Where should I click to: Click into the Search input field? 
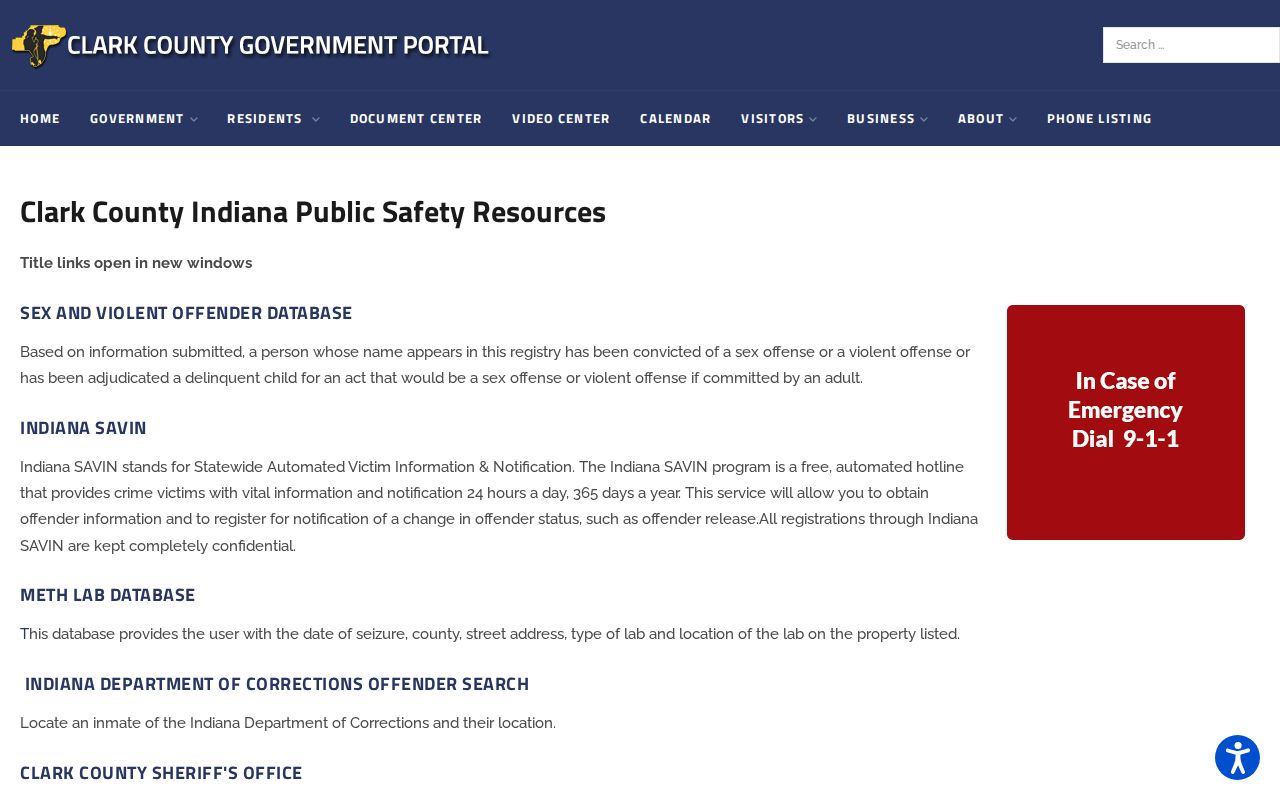click(1191, 45)
